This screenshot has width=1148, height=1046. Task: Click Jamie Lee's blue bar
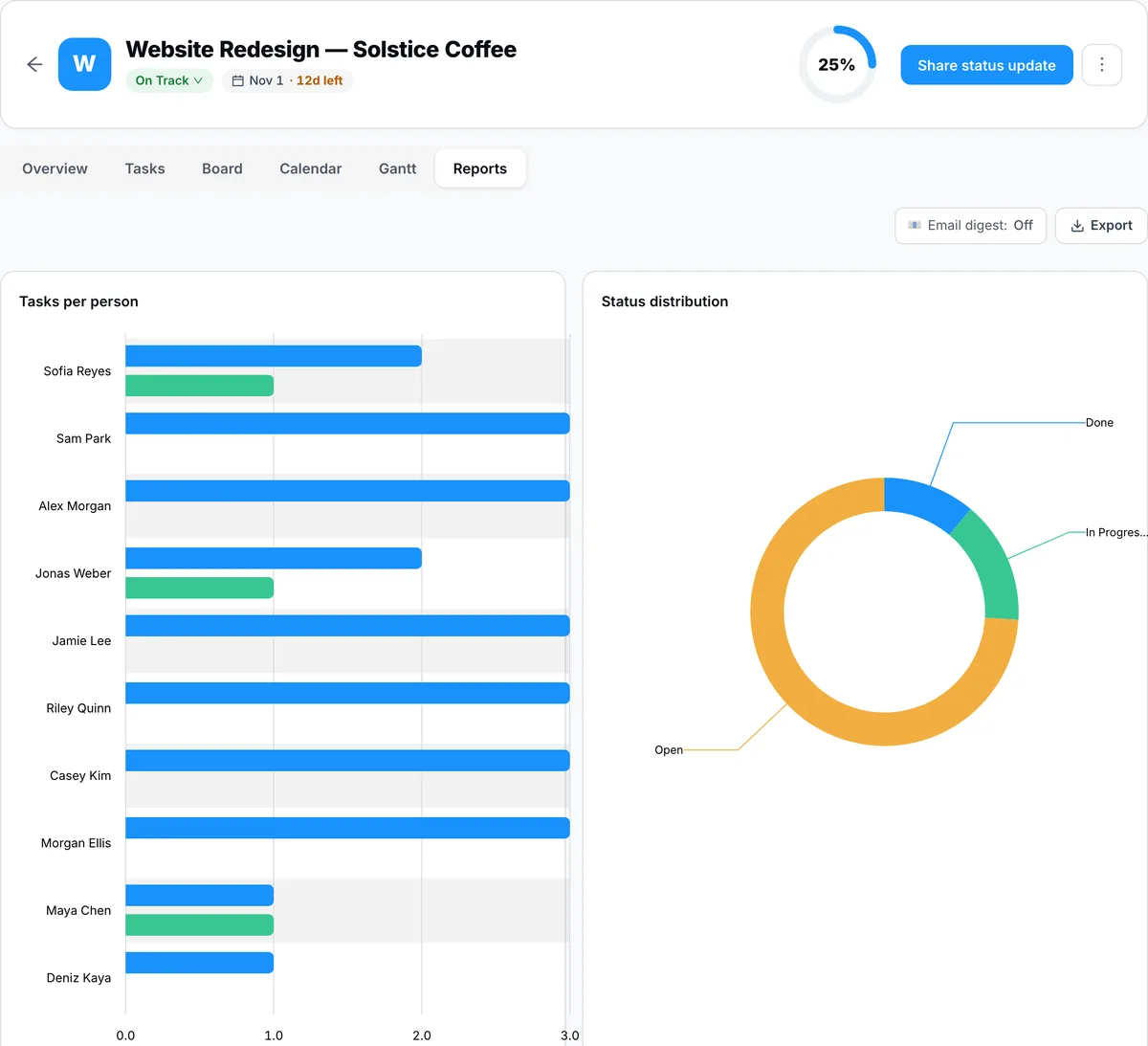tap(347, 626)
